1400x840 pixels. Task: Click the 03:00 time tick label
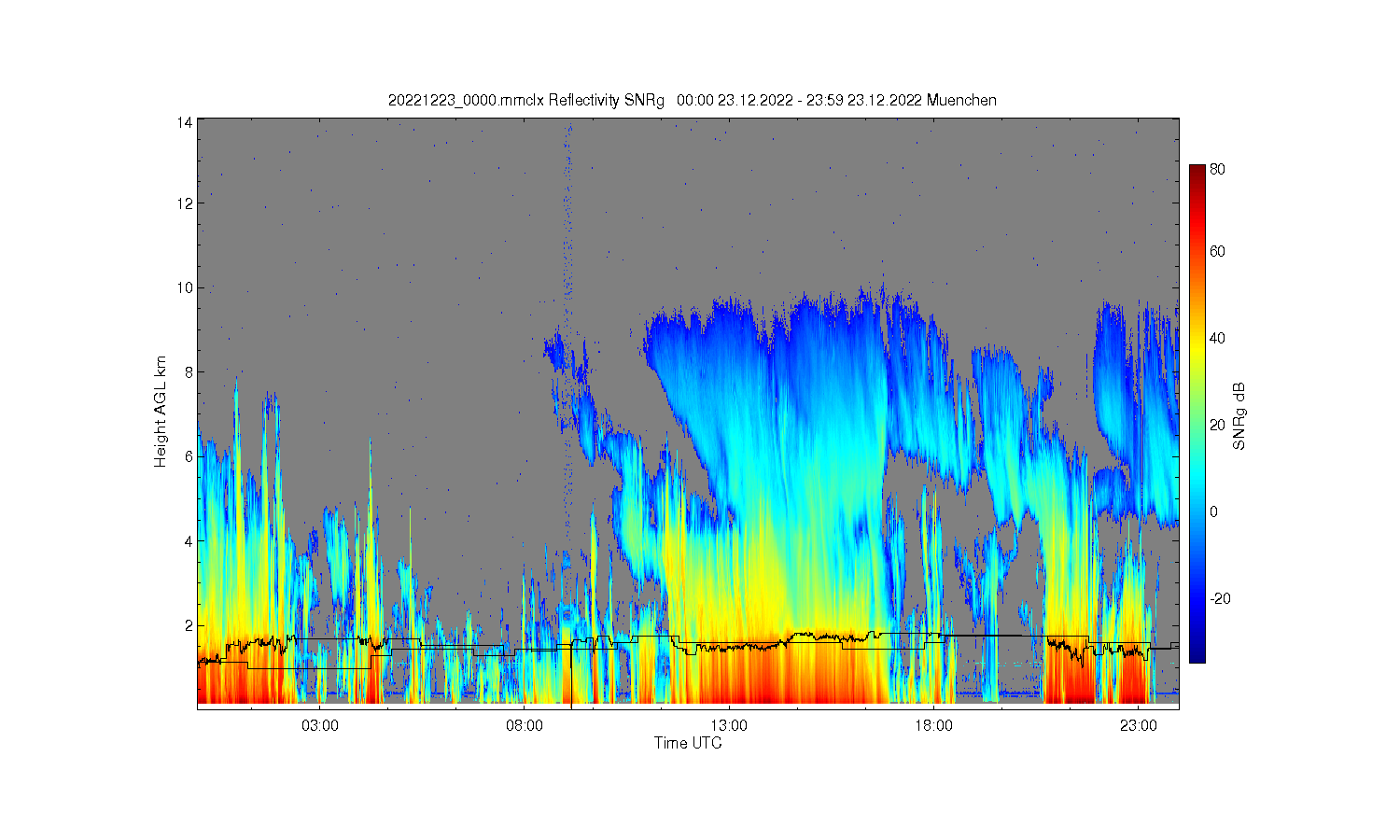point(320,726)
